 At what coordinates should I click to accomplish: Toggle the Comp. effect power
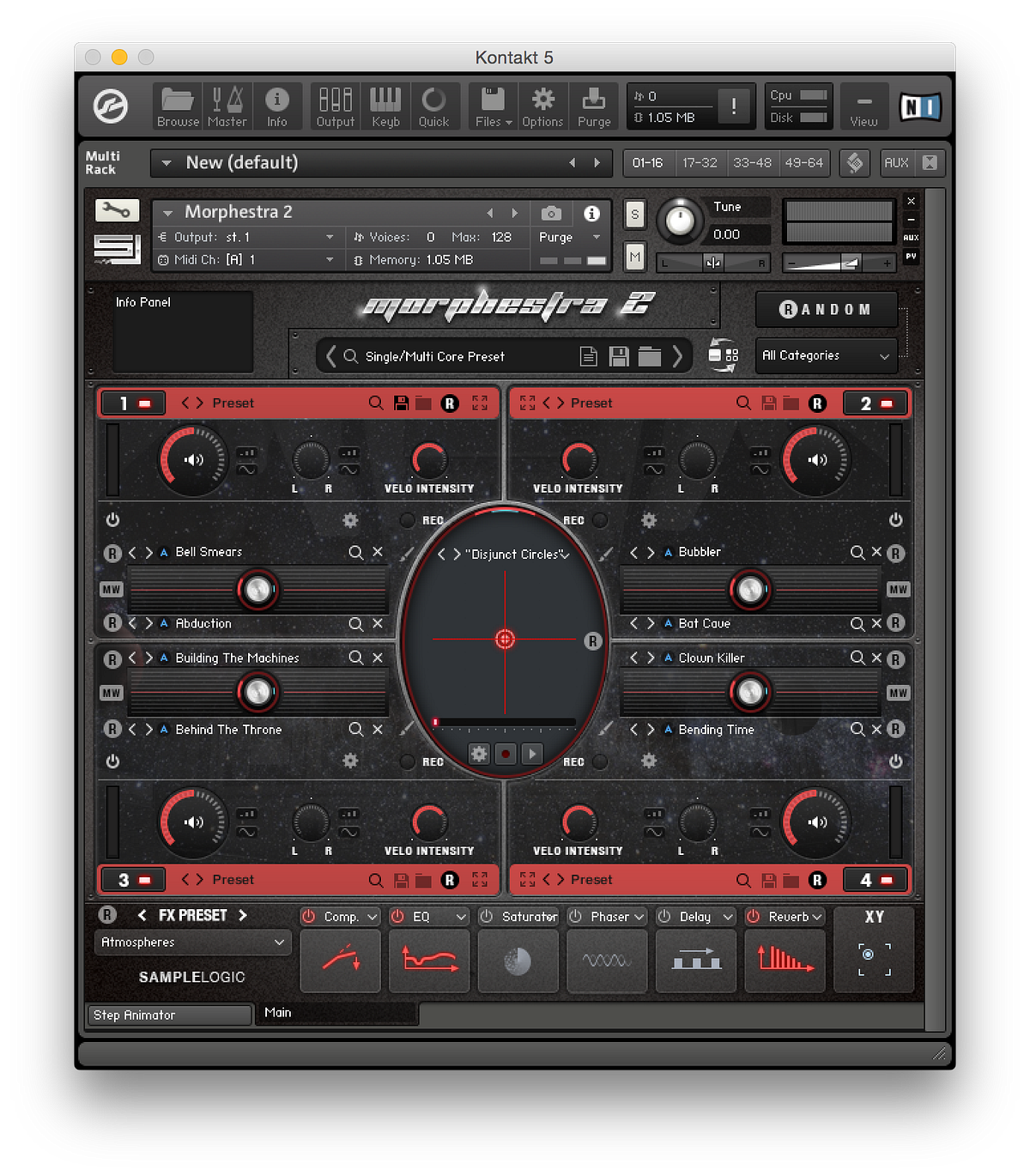[308, 917]
